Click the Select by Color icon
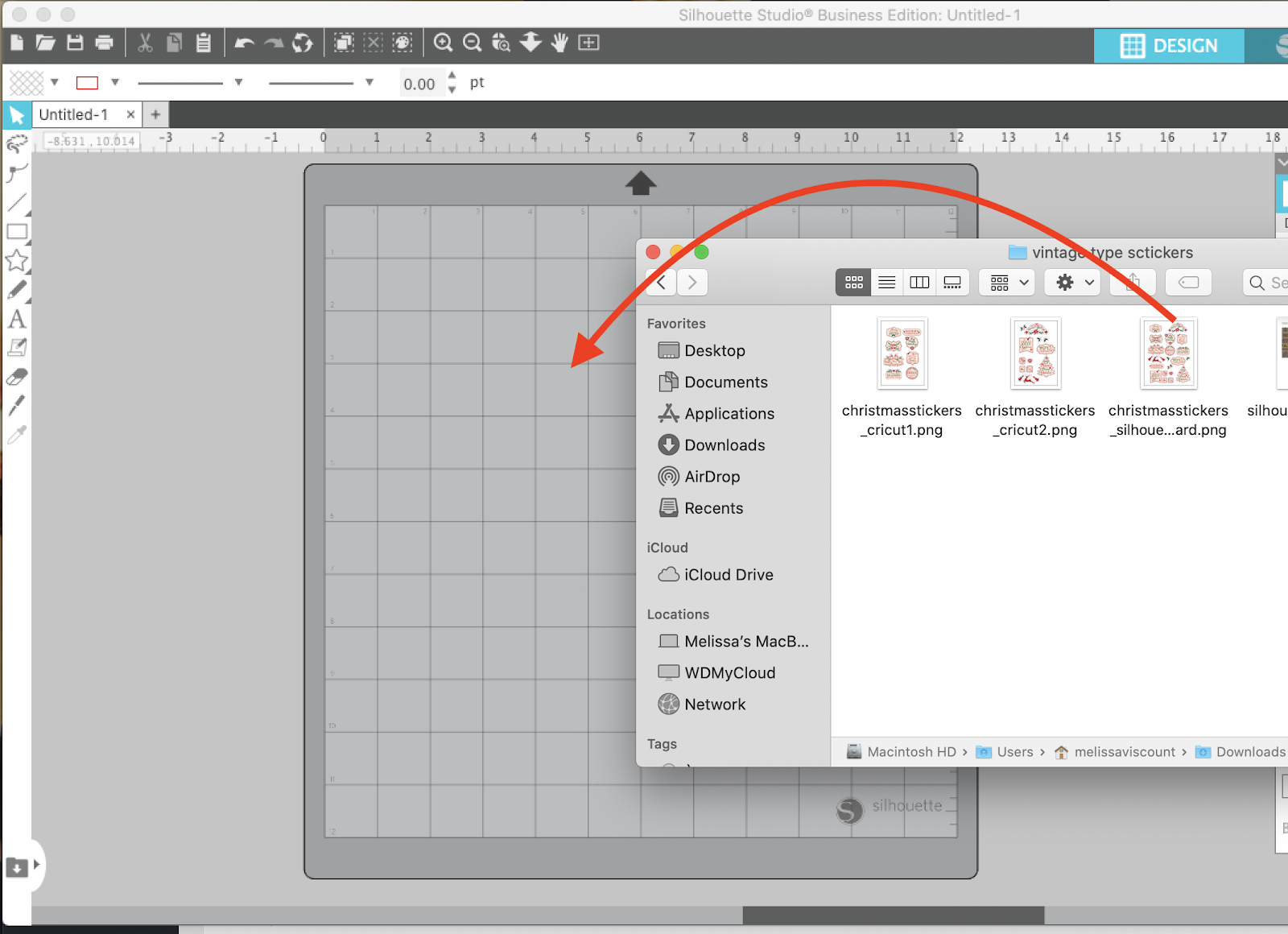Viewport: 1288px width, 934px height. click(x=402, y=43)
